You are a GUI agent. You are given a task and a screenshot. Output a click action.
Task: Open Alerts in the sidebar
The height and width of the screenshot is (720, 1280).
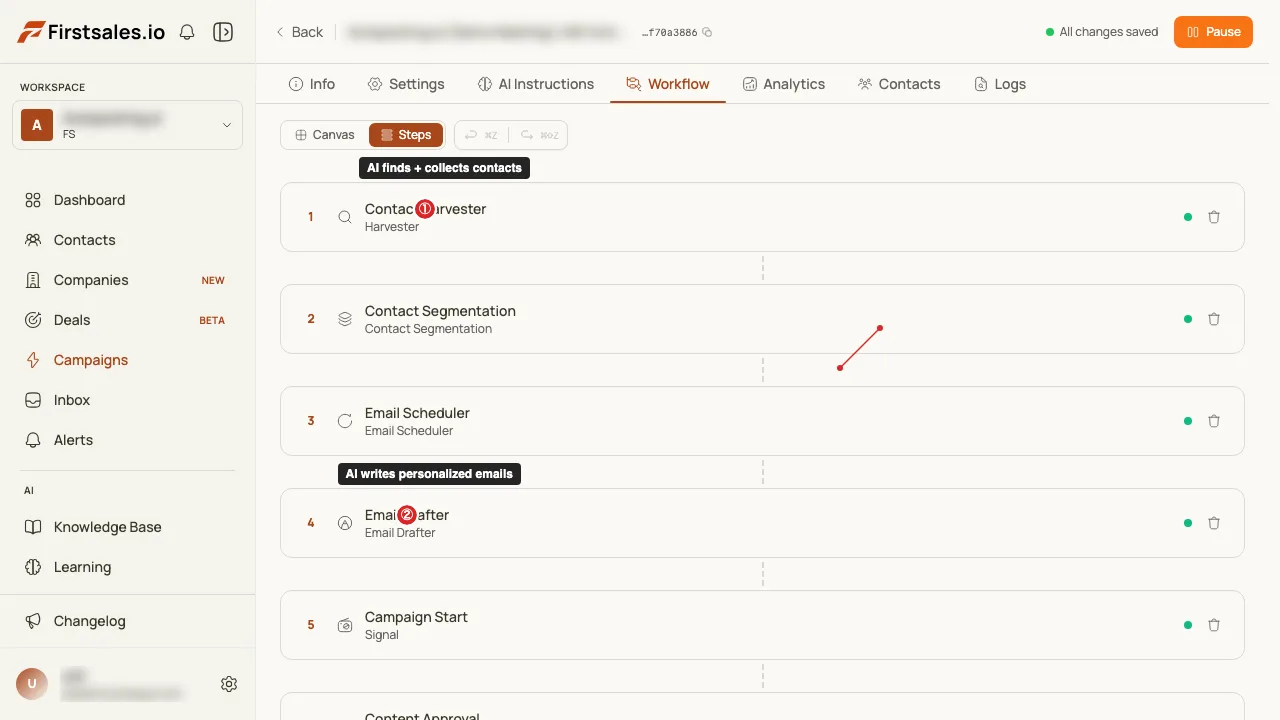[127, 440]
